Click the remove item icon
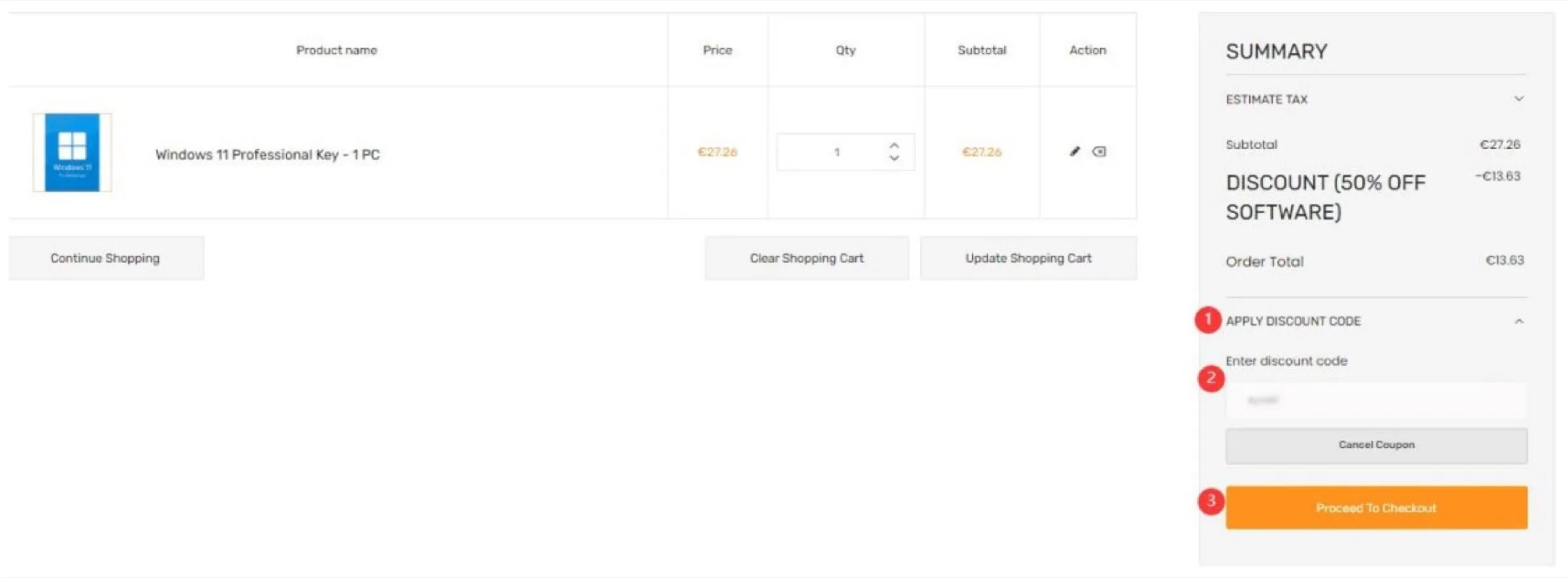This screenshot has height=578, width=1568. tap(1100, 152)
